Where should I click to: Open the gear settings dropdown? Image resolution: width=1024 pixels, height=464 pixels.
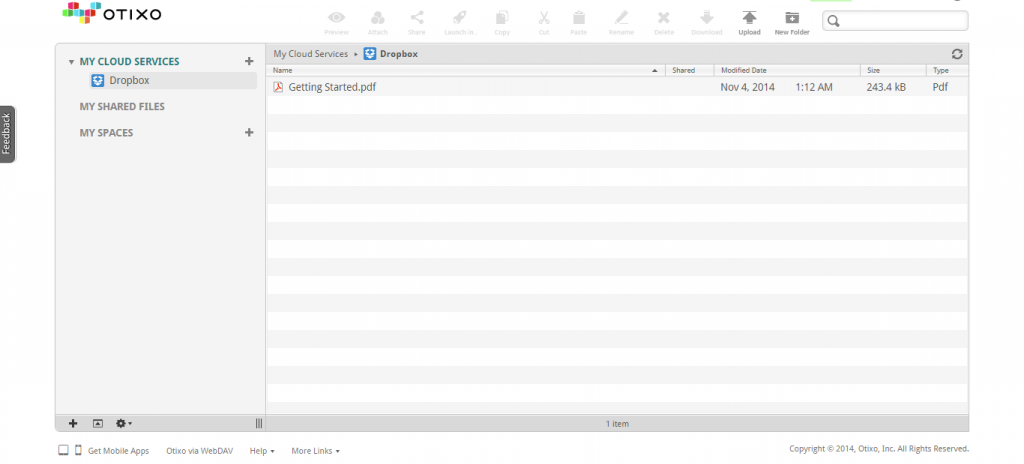pos(124,424)
